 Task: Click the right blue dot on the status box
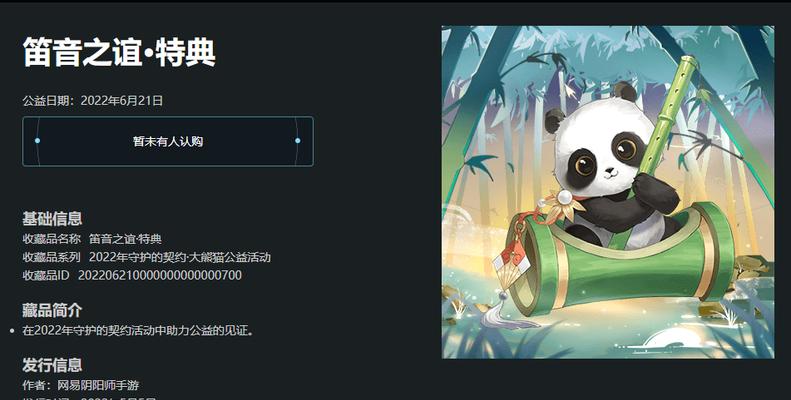pyautogui.click(x=298, y=141)
